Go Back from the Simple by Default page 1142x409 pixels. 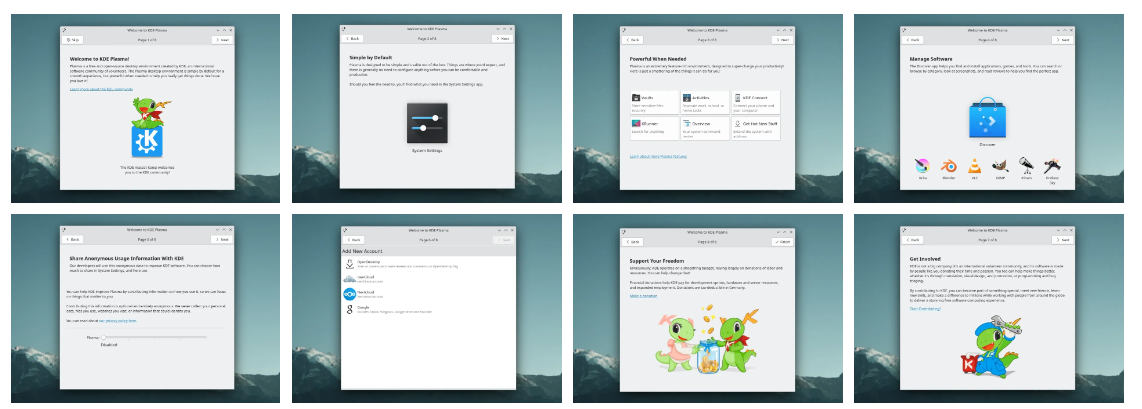pos(353,39)
